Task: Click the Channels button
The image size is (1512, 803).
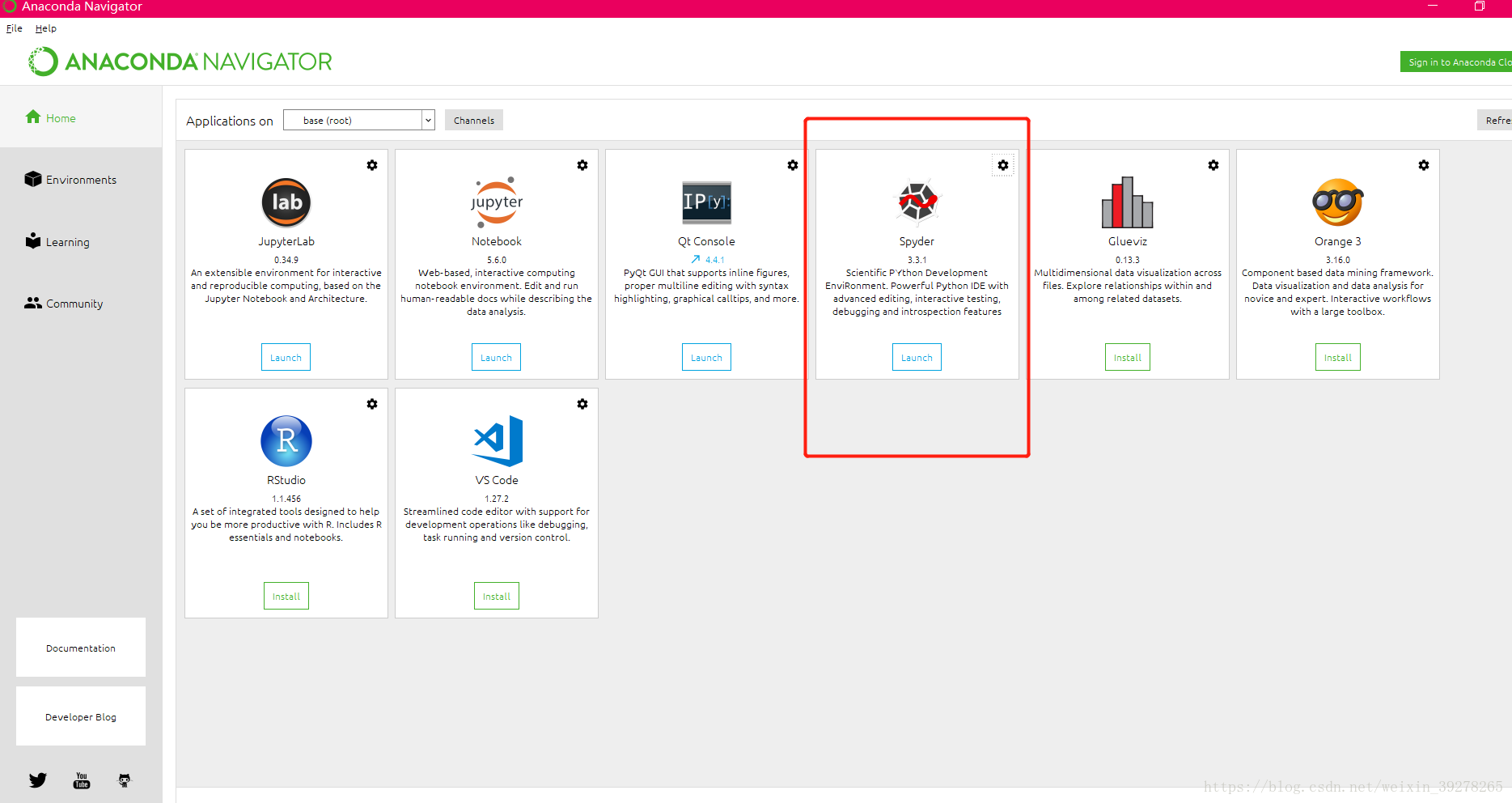Action: coord(474,120)
